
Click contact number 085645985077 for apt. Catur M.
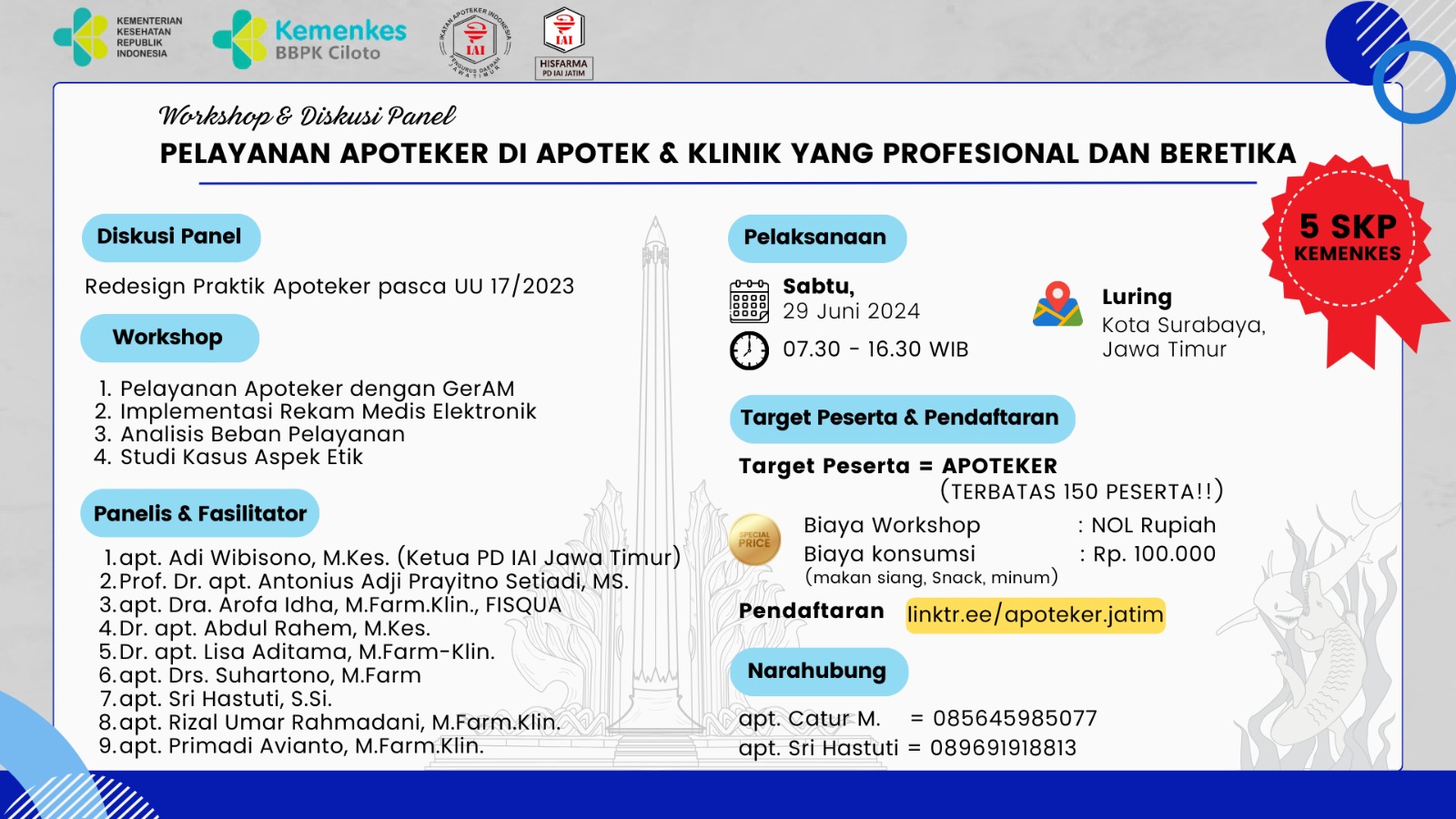1016,719
